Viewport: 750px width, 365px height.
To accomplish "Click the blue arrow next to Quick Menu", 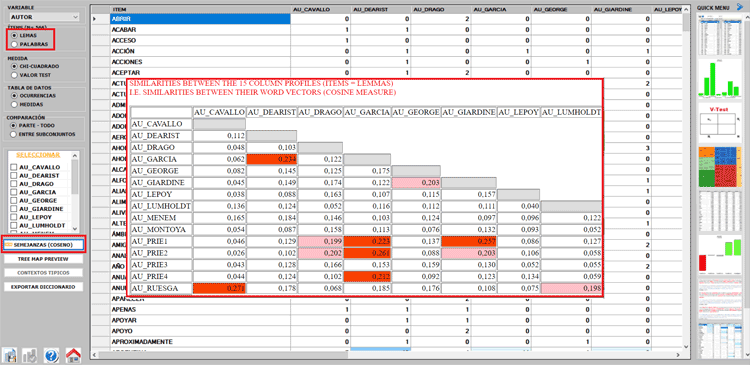I will [739, 7].
